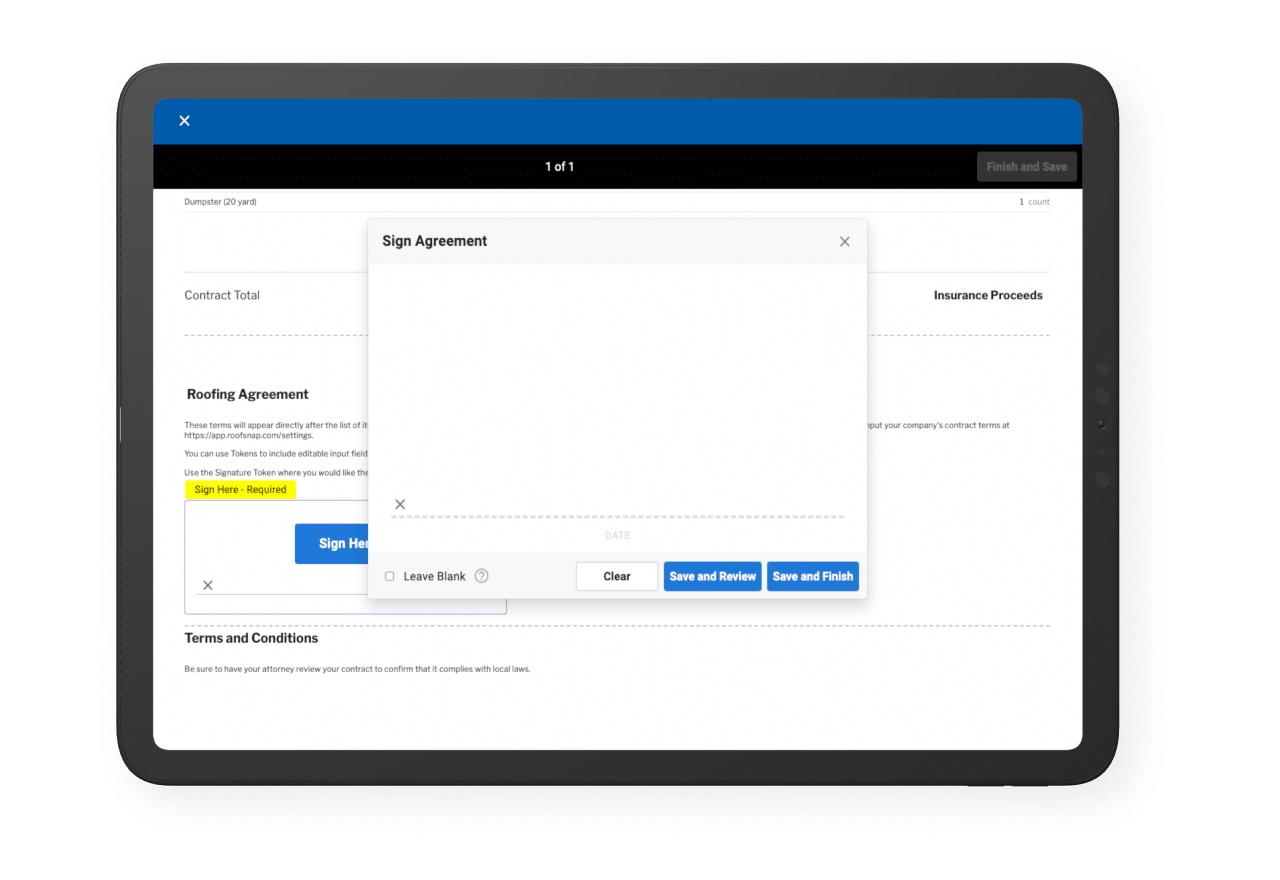
Task: Open the Dumpster (20 yard) line item
Action: (x=221, y=201)
